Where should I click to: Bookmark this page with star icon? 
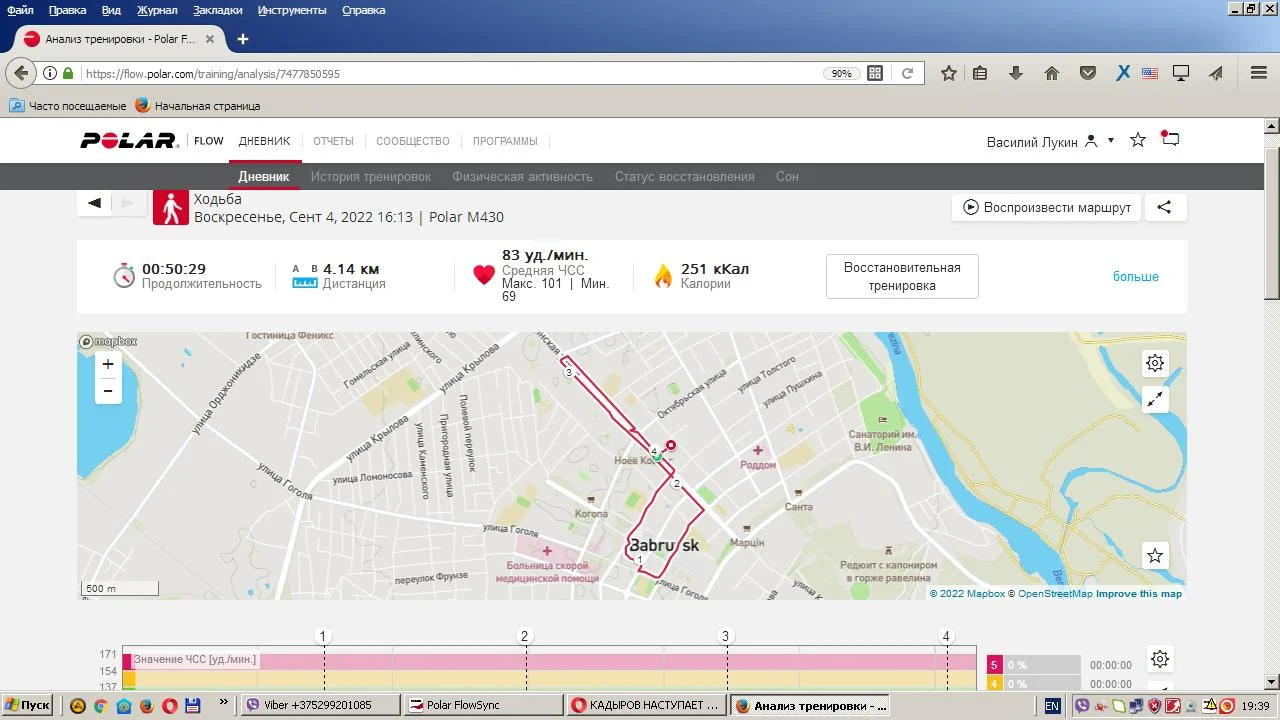(x=948, y=73)
